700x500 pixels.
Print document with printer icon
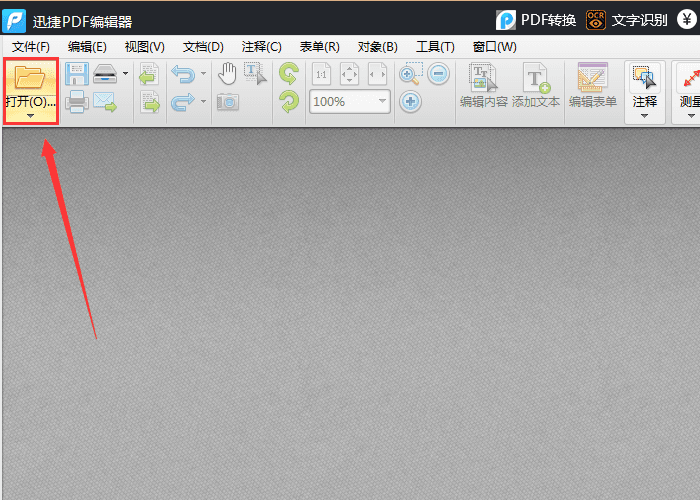[x=76, y=102]
